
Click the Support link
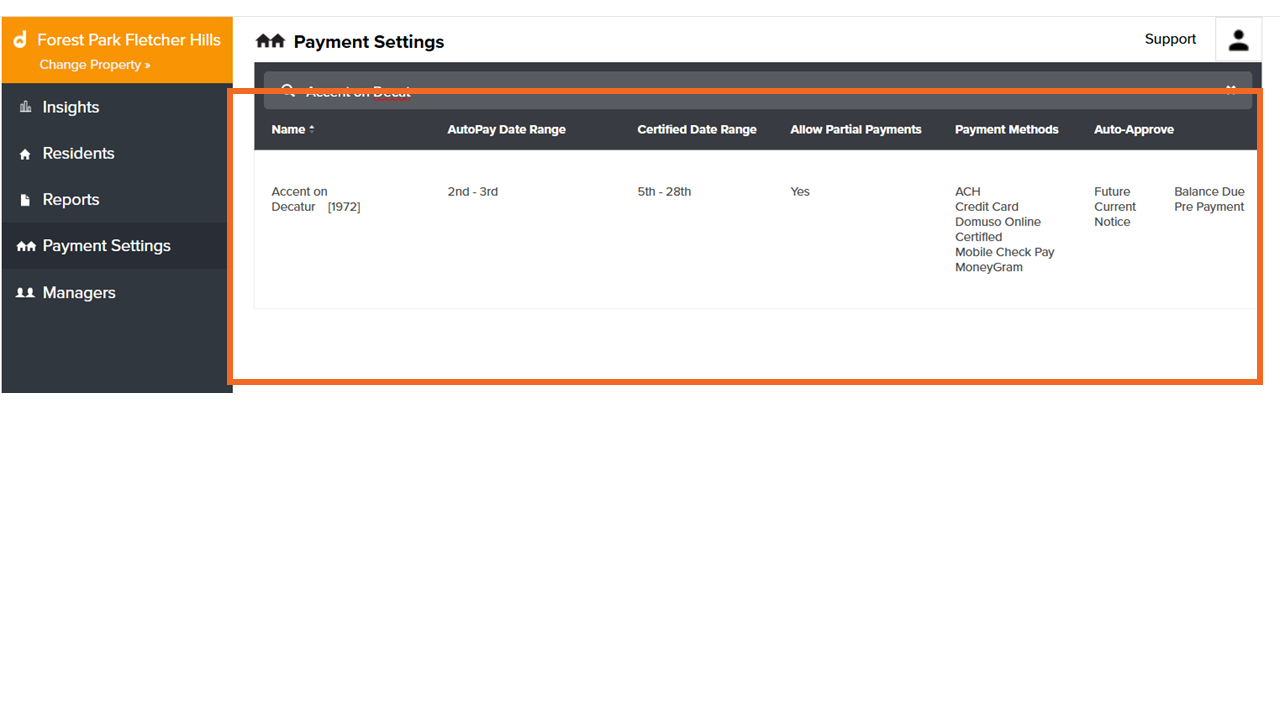click(1170, 38)
